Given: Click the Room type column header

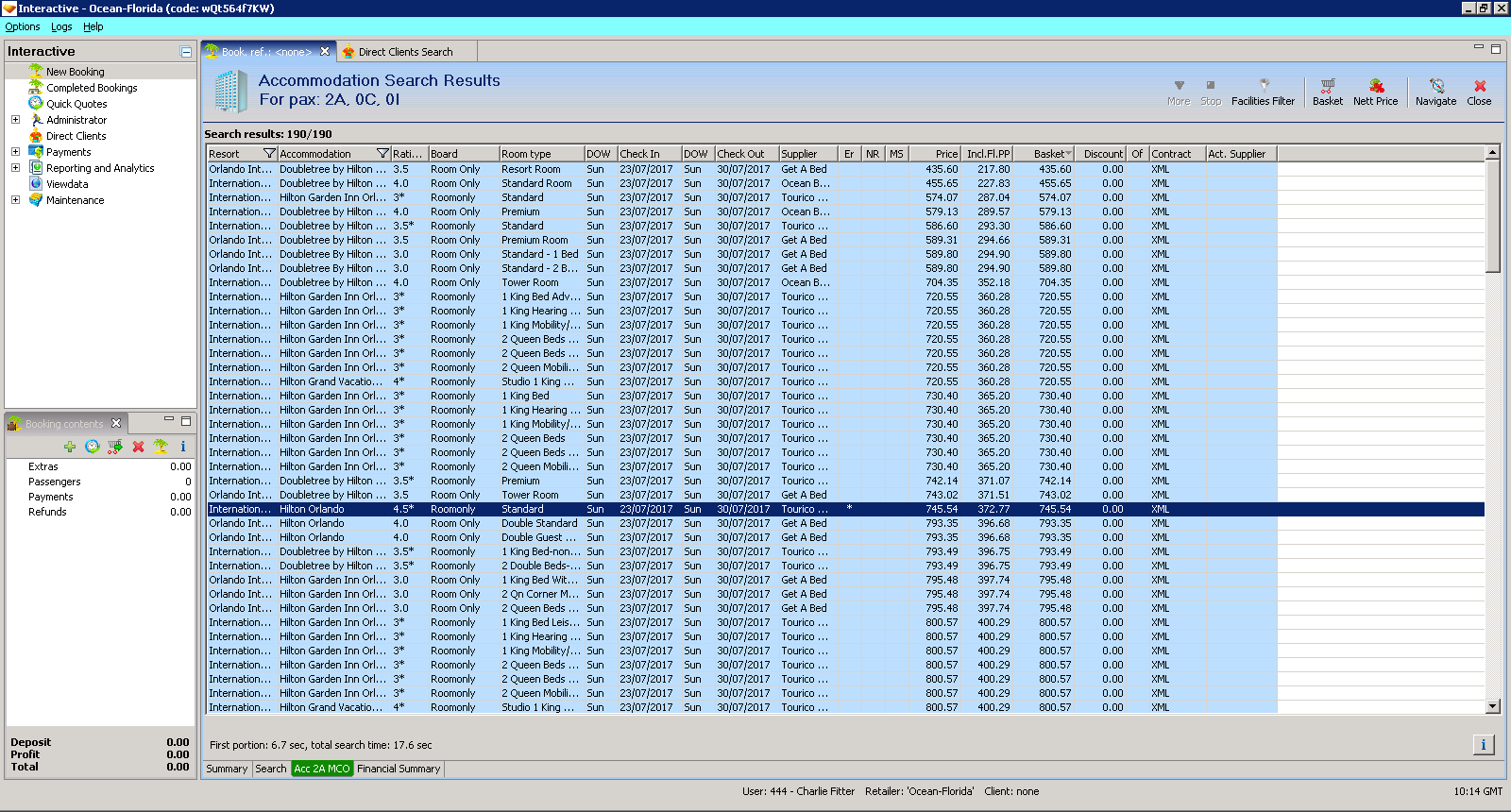Looking at the screenshot, I should 541,154.
